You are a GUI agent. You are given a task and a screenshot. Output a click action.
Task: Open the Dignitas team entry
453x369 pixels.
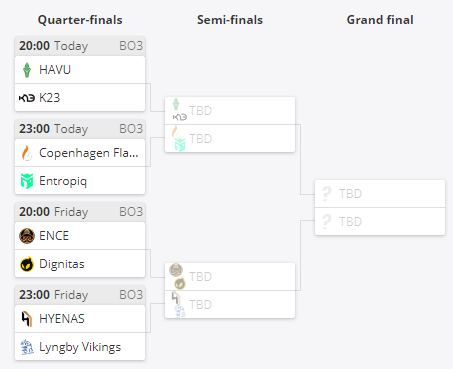80,264
